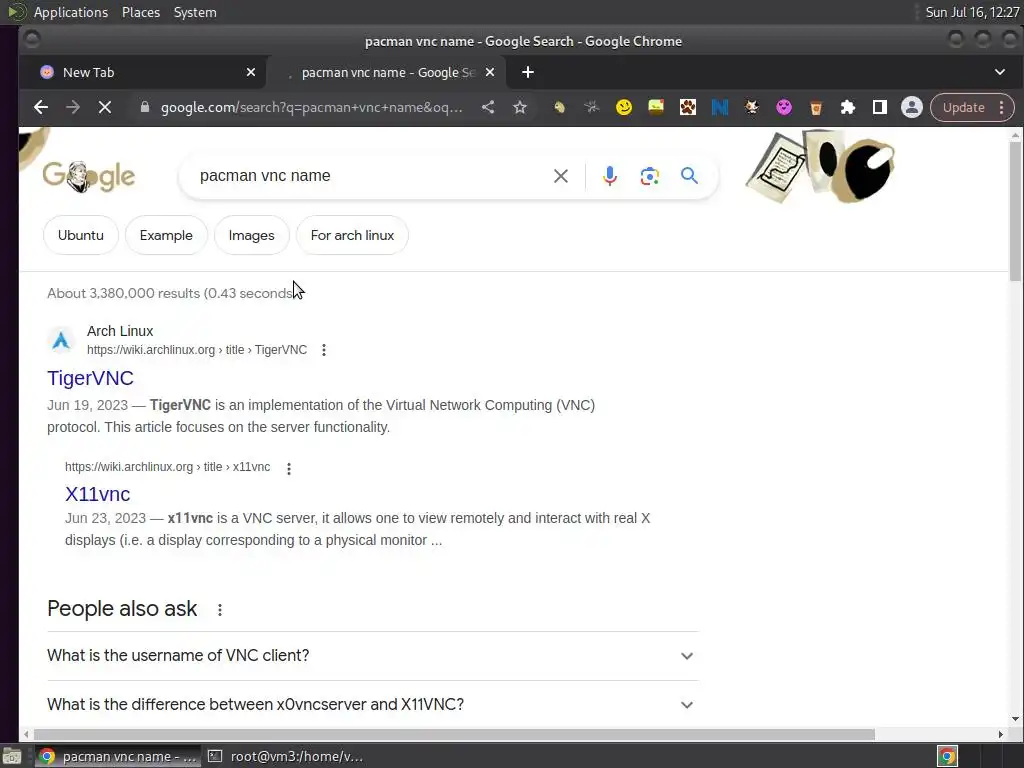Click the address bar URL
The width and height of the screenshot is (1024, 768).
[312, 107]
